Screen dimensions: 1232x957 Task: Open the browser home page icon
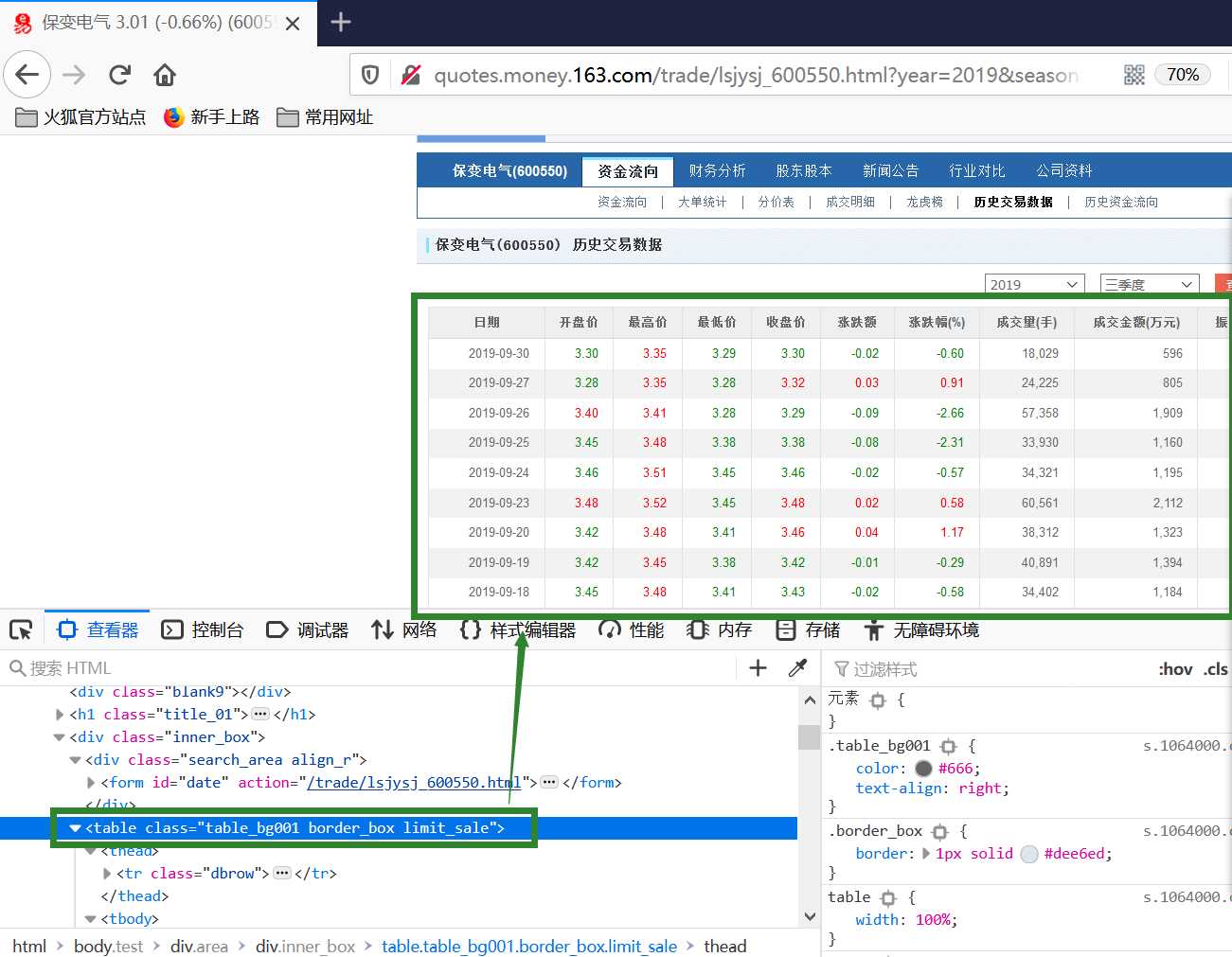pyautogui.click(x=165, y=75)
